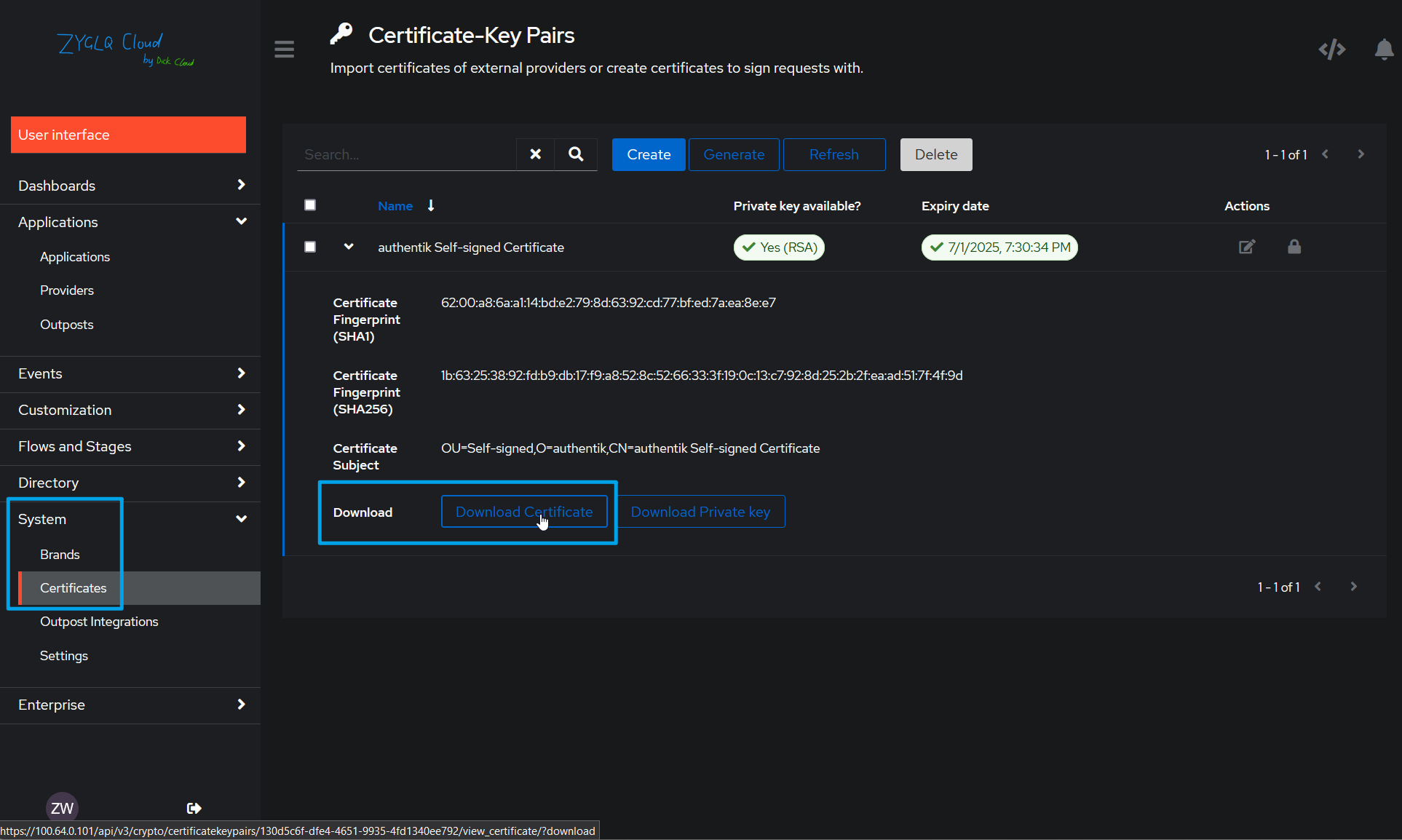
Task: Click Download Private key button
Action: [700, 512]
